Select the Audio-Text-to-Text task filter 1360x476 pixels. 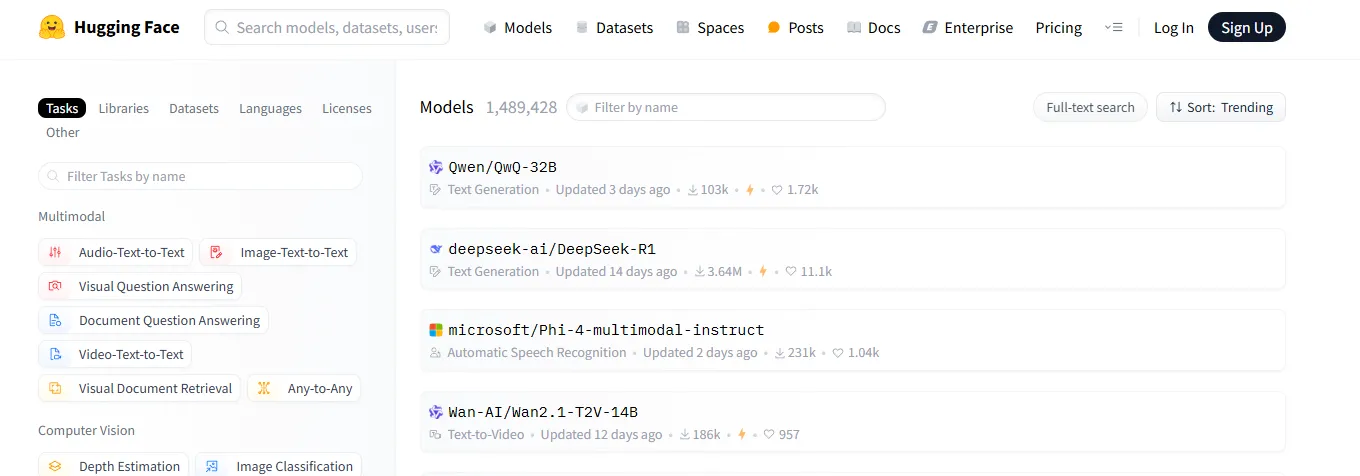click(x=116, y=252)
